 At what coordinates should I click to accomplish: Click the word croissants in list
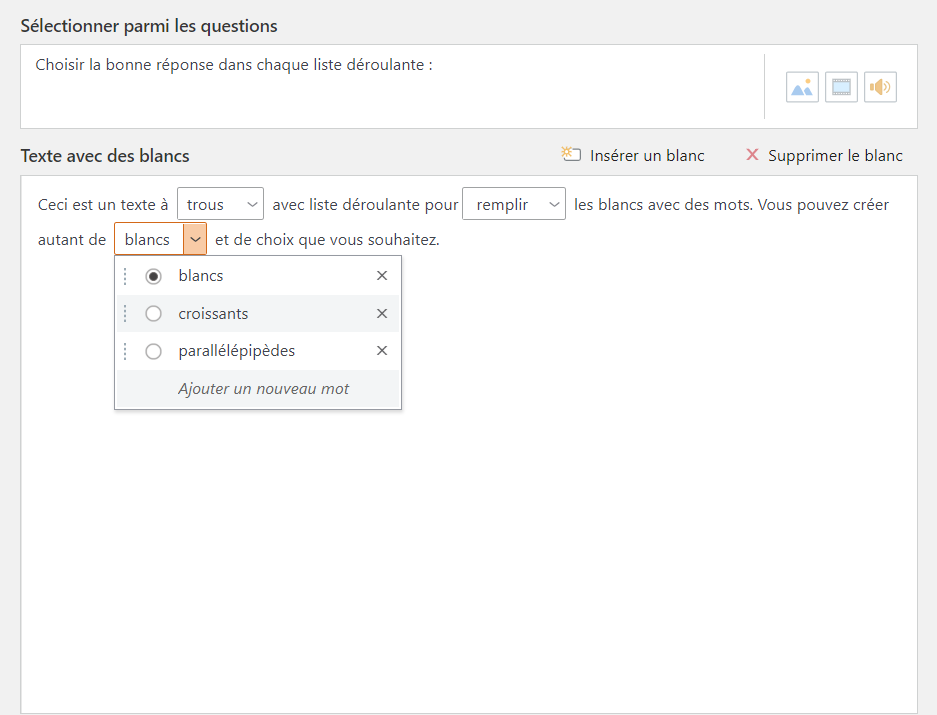coord(213,313)
